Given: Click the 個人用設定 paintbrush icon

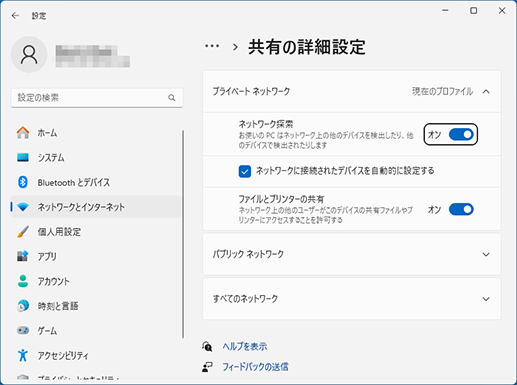Looking at the screenshot, I should click(23, 232).
